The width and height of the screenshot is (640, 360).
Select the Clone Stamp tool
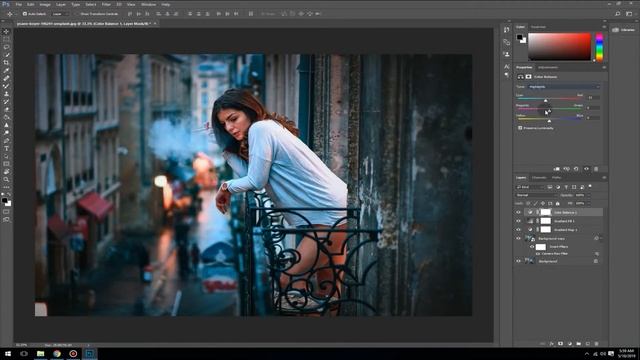[x=6, y=94]
